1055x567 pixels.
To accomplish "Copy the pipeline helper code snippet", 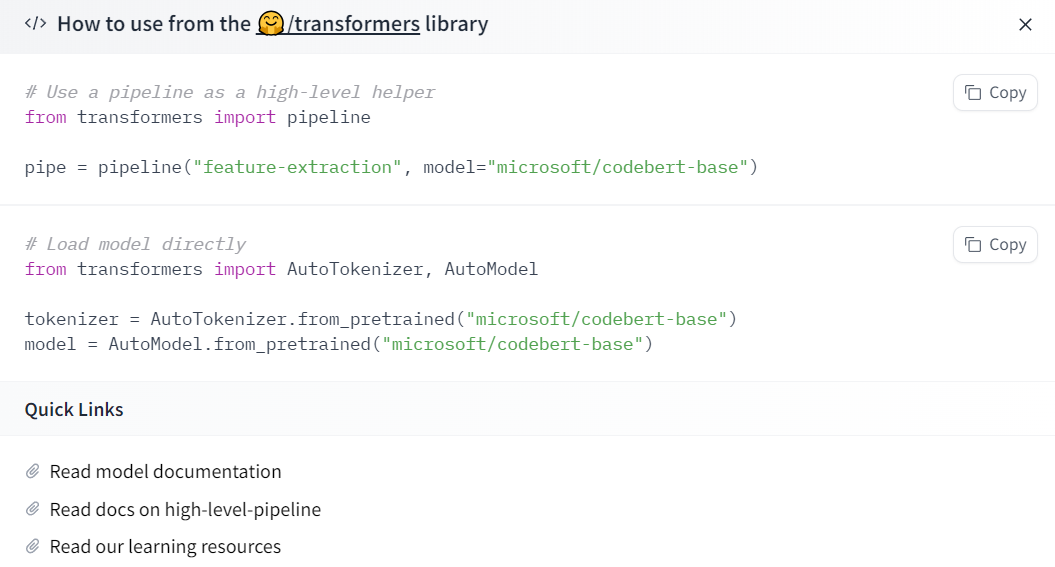I will coord(995,93).
